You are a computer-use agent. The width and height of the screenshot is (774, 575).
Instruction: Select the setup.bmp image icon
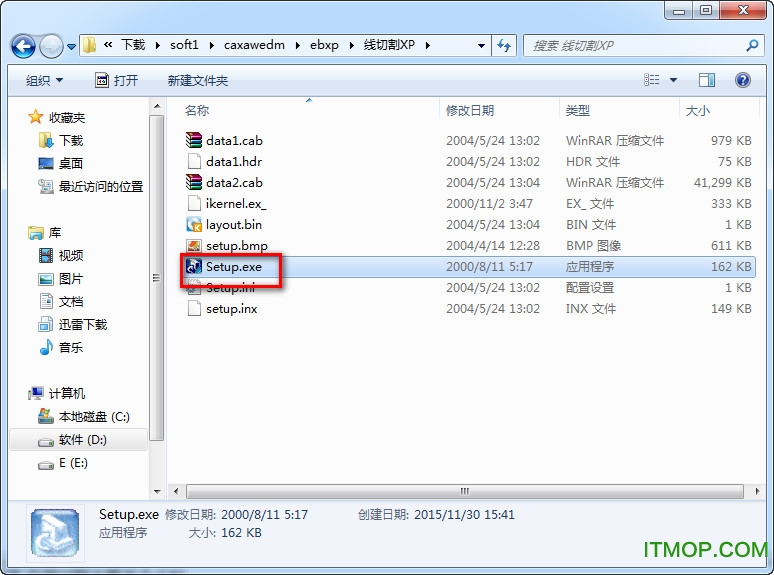pyautogui.click(x=194, y=245)
